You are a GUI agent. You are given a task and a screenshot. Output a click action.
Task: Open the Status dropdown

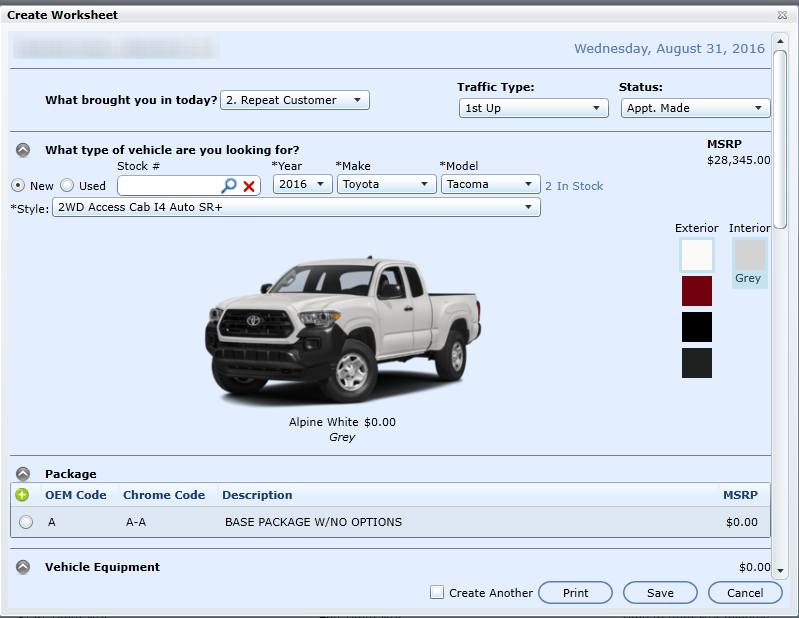(695, 108)
